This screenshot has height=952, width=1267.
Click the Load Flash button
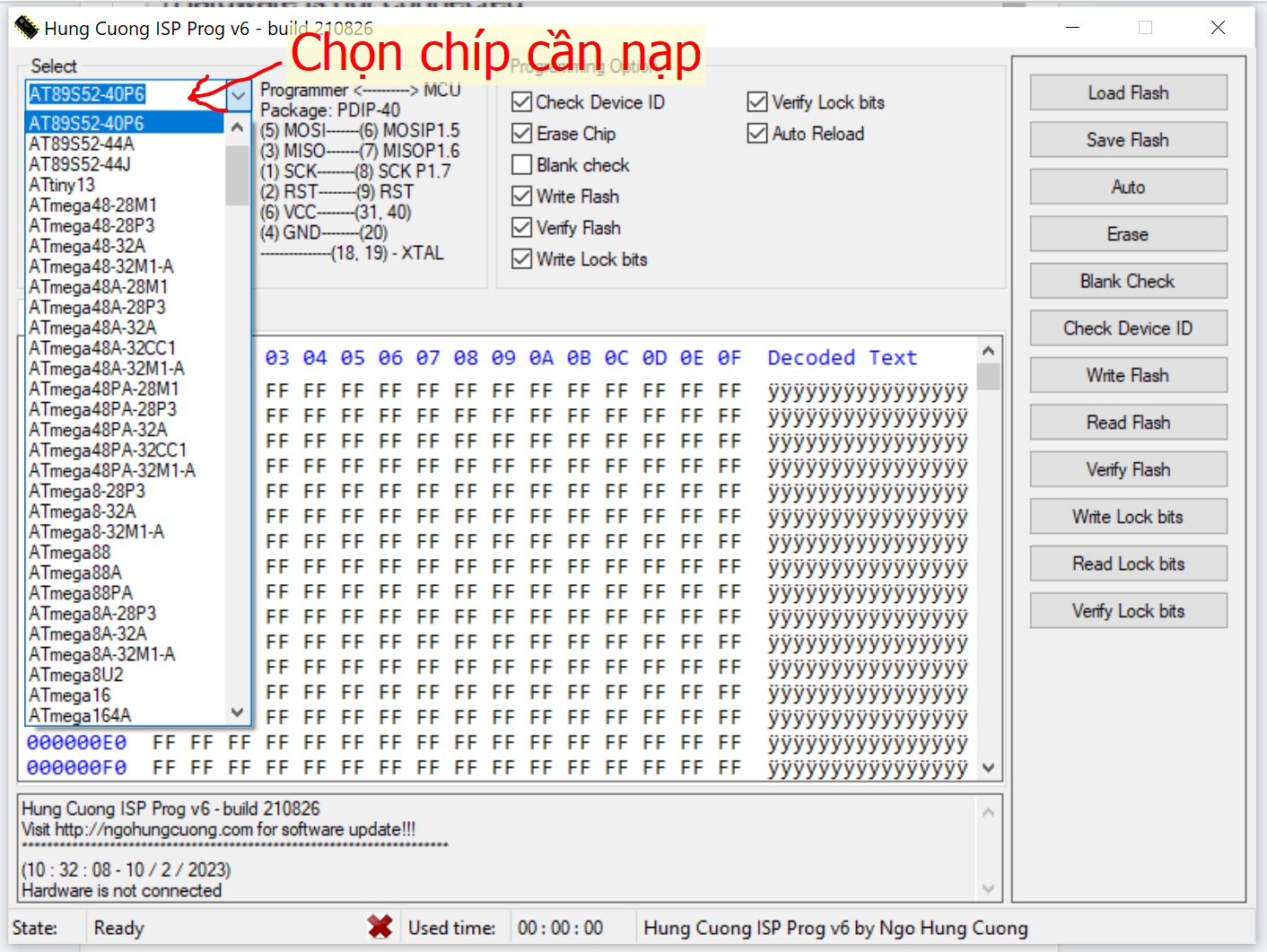point(1128,92)
